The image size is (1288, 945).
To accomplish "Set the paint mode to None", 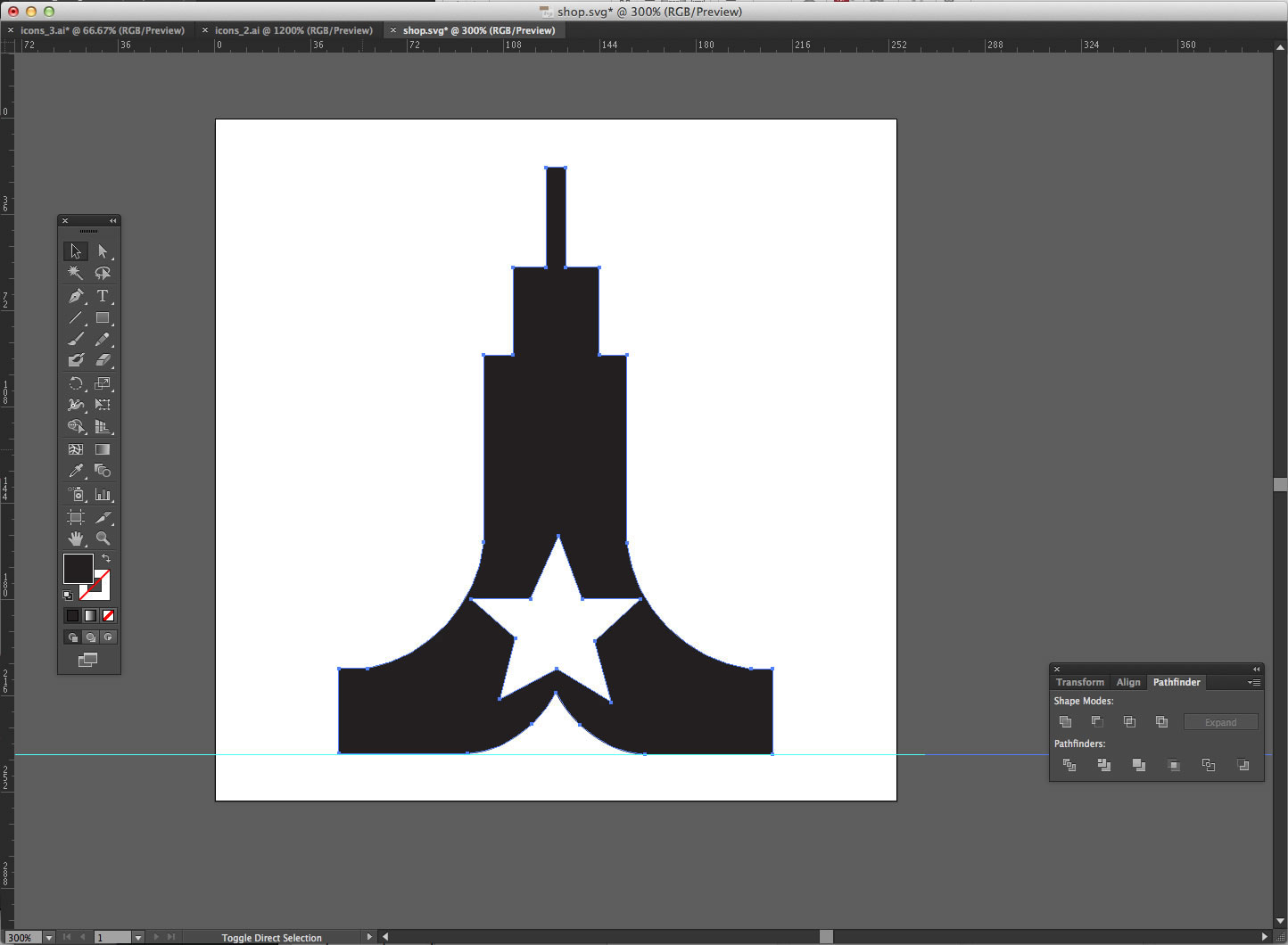I will [109, 615].
